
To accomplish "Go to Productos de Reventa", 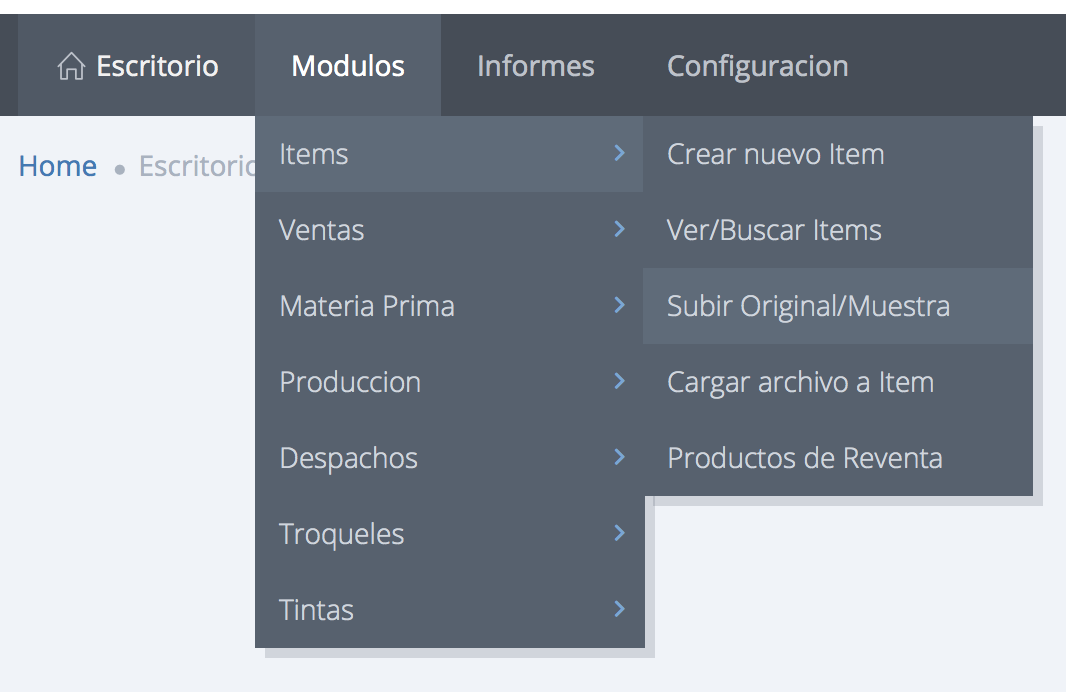I will [x=804, y=458].
